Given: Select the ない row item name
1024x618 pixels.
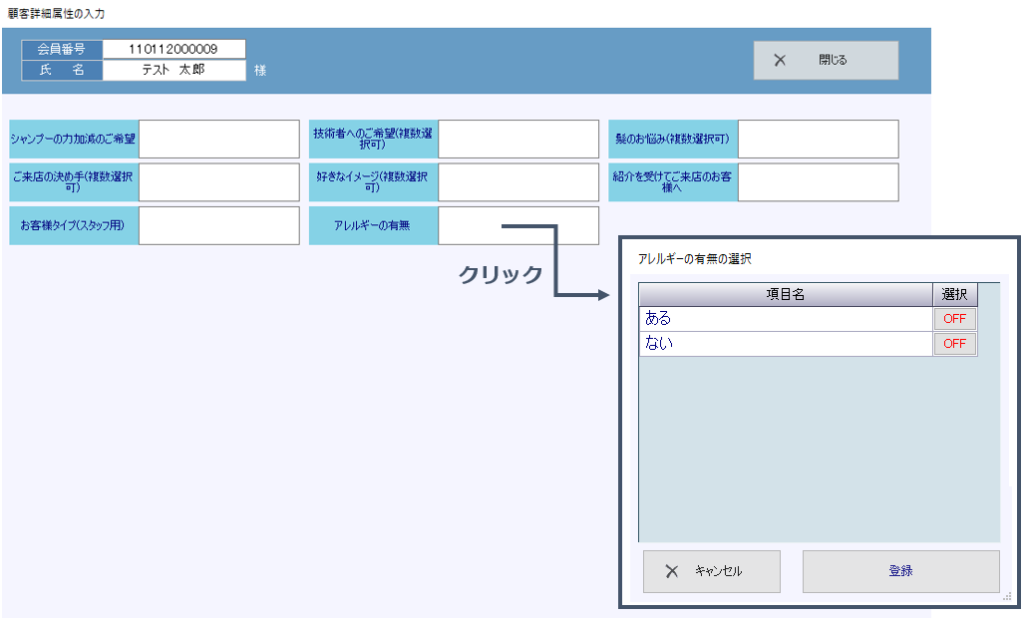Looking at the screenshot, I should 785,344.
